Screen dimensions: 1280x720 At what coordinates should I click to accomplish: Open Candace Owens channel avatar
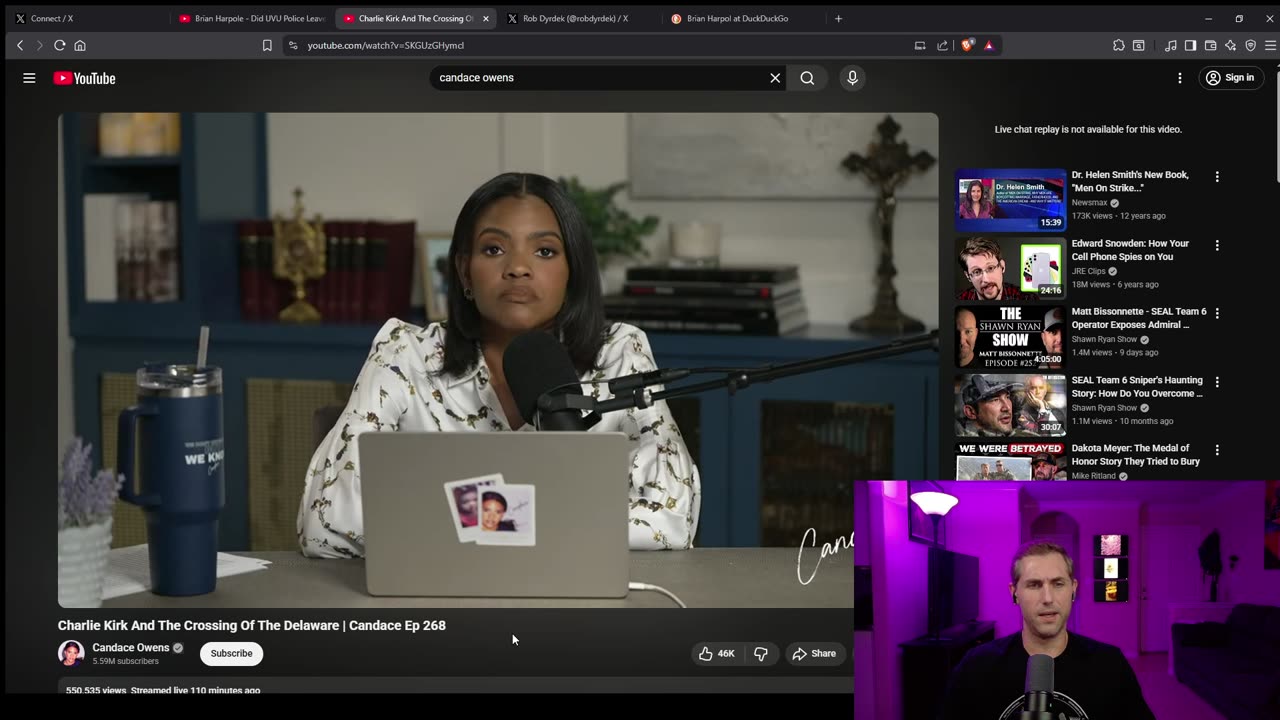click(71, 653)
